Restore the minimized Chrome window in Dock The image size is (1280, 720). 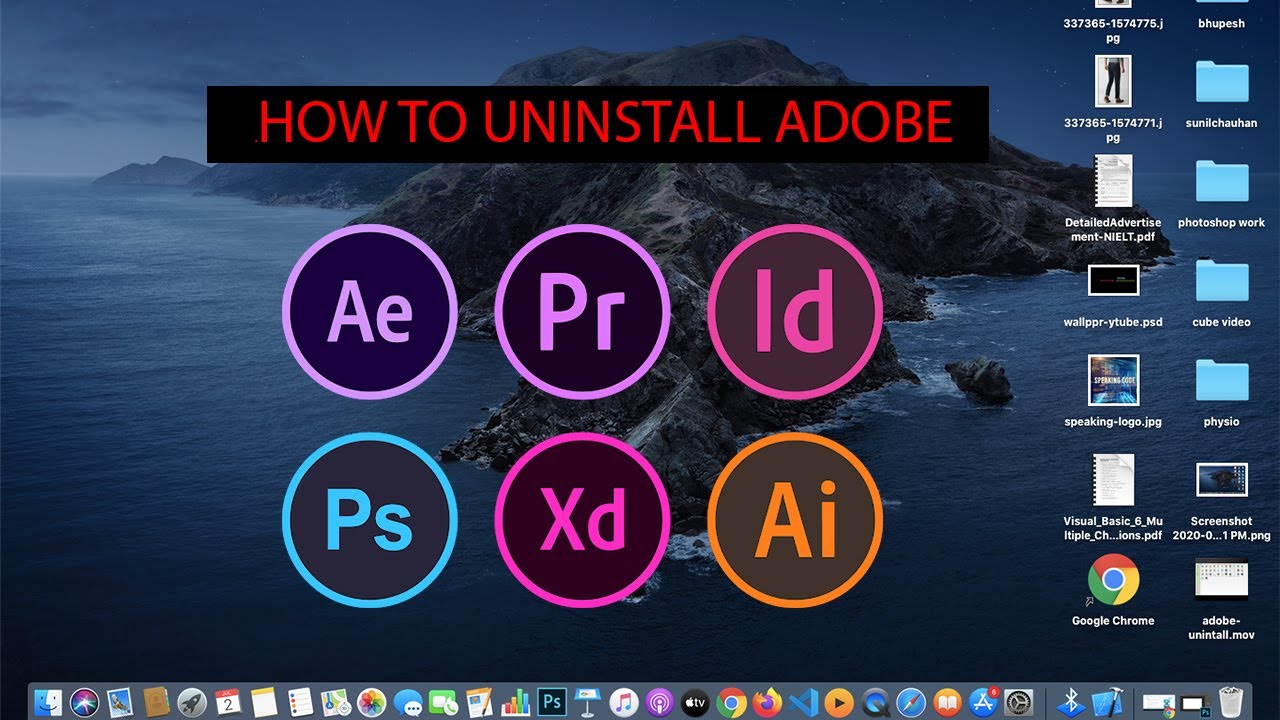point(1159,703)
